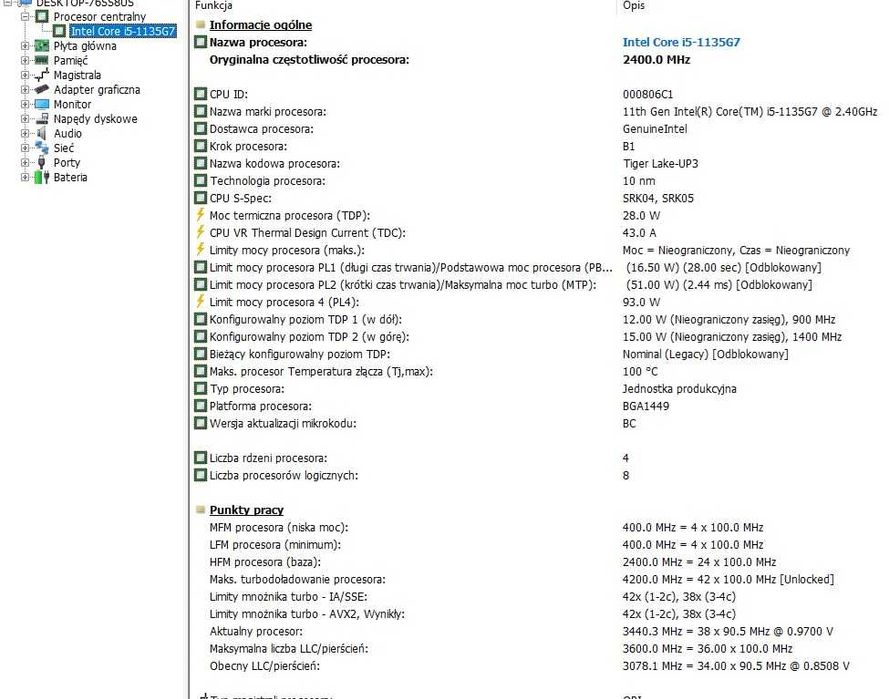Open Płyta główna tree item
This screenshot has height=699, width=889.
85,46
